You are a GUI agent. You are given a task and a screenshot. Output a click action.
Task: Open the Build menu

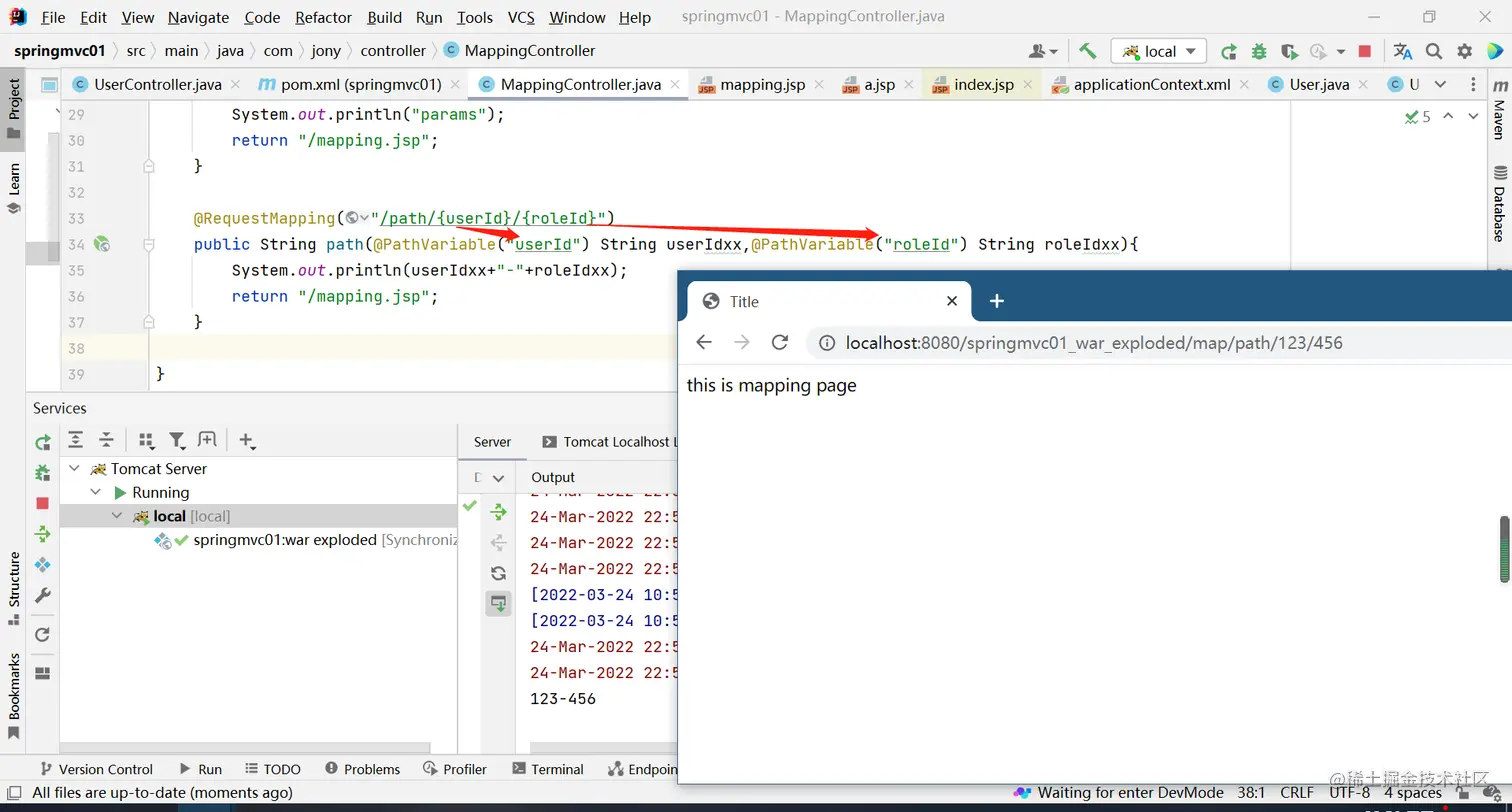click(385, 17)
